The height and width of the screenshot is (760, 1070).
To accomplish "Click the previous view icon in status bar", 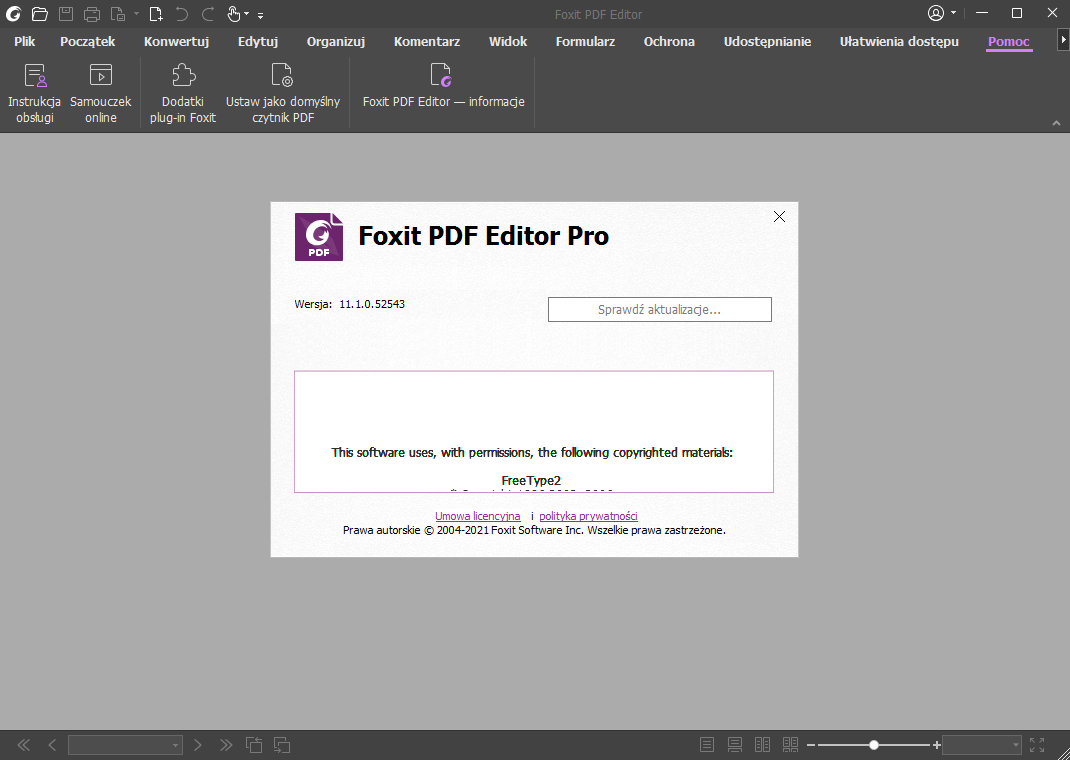I will [254, 745].
